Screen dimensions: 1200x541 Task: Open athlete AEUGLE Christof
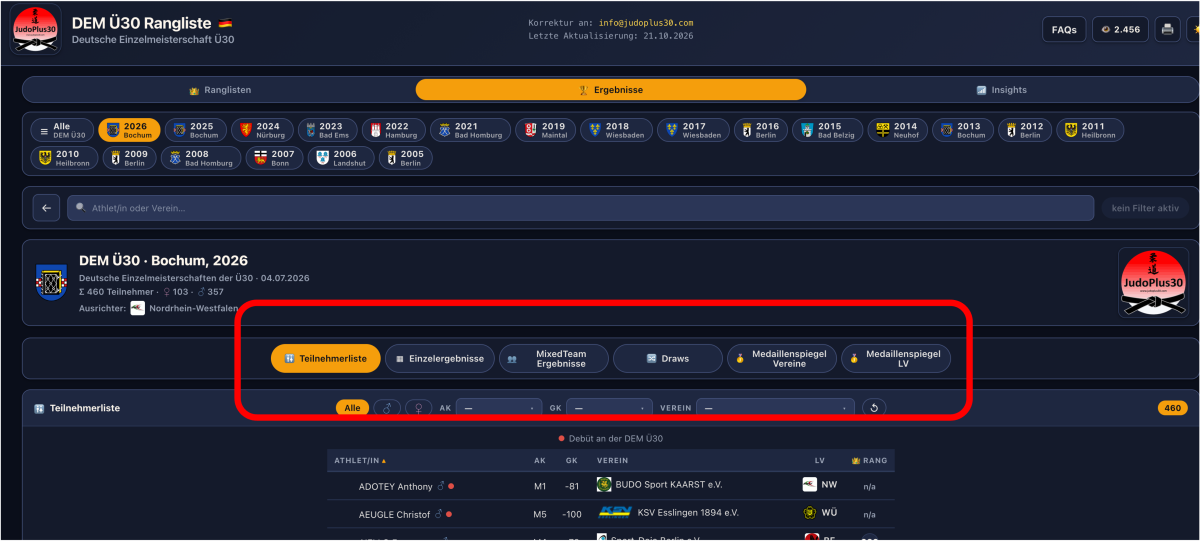click(x=394, y=514)
